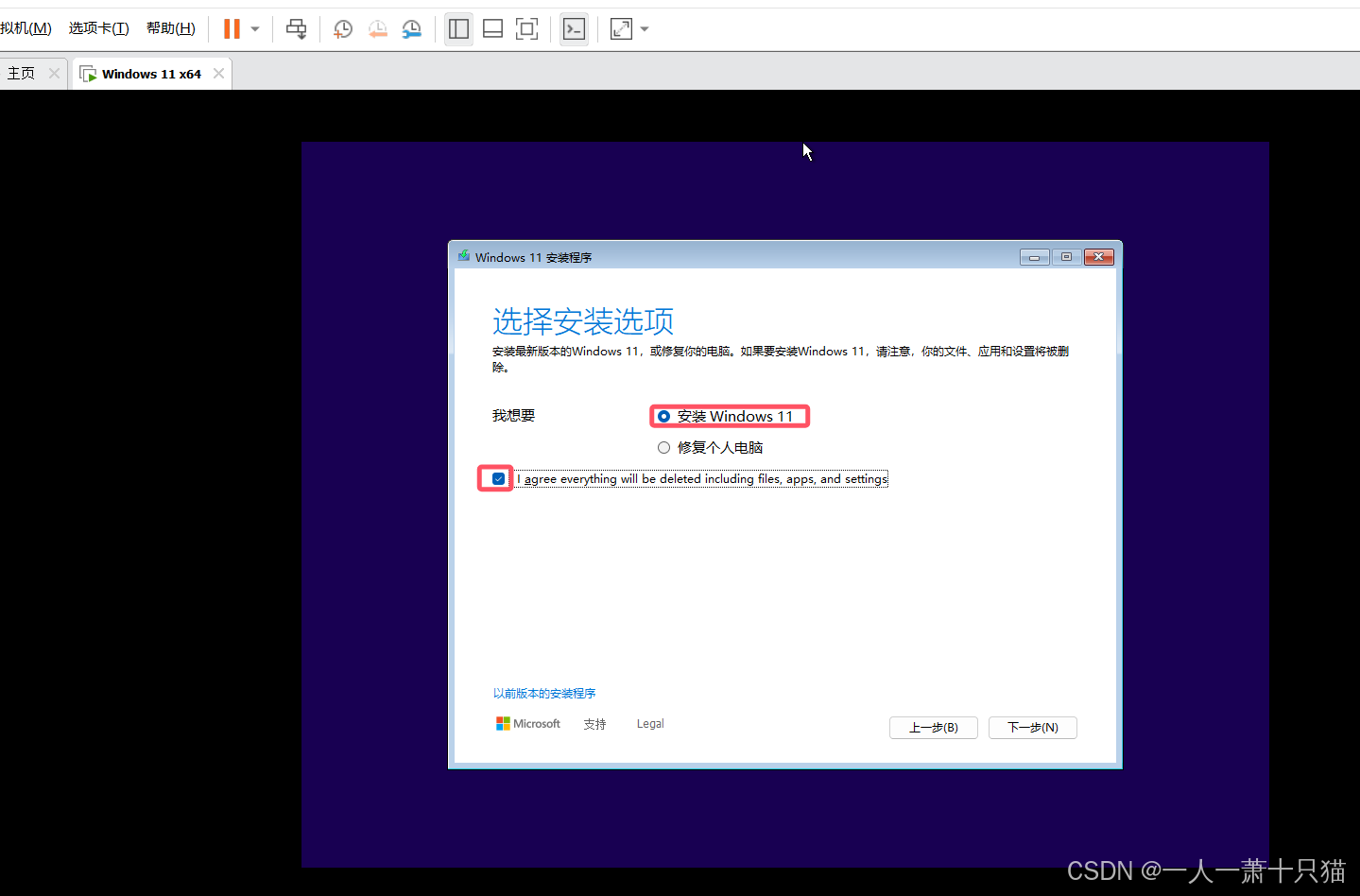
Task: Open the 选项卡(T) menu
Action: pos(98,28)
